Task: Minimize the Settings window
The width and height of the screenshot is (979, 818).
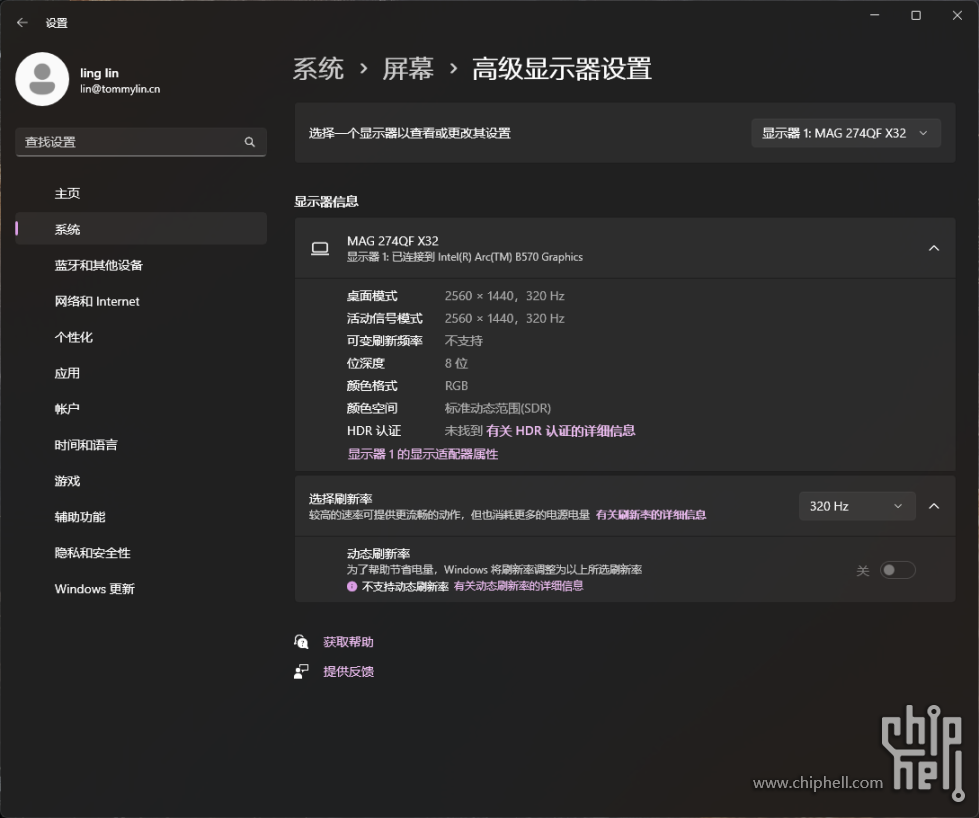Action: coord(875,15)
